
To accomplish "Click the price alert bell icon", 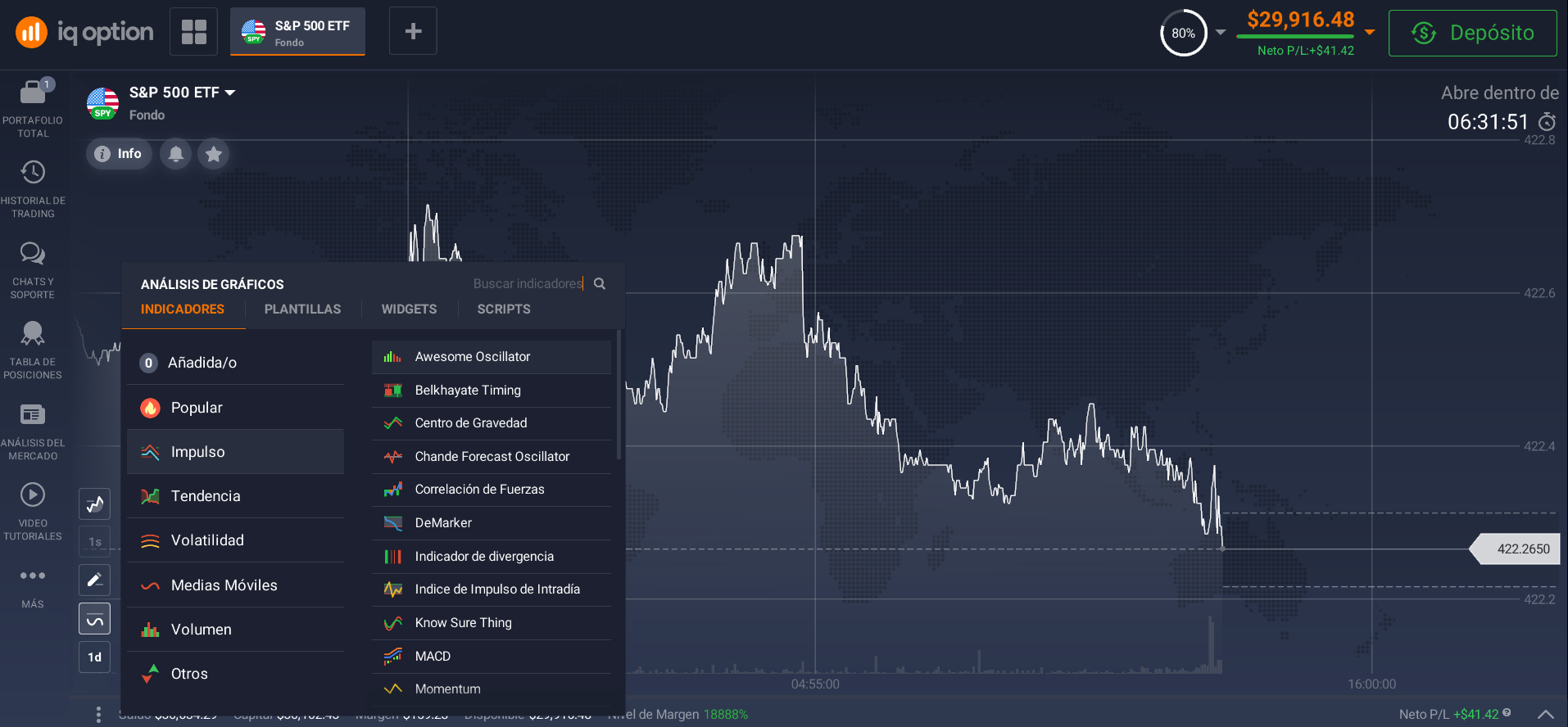I will point(176,154).
